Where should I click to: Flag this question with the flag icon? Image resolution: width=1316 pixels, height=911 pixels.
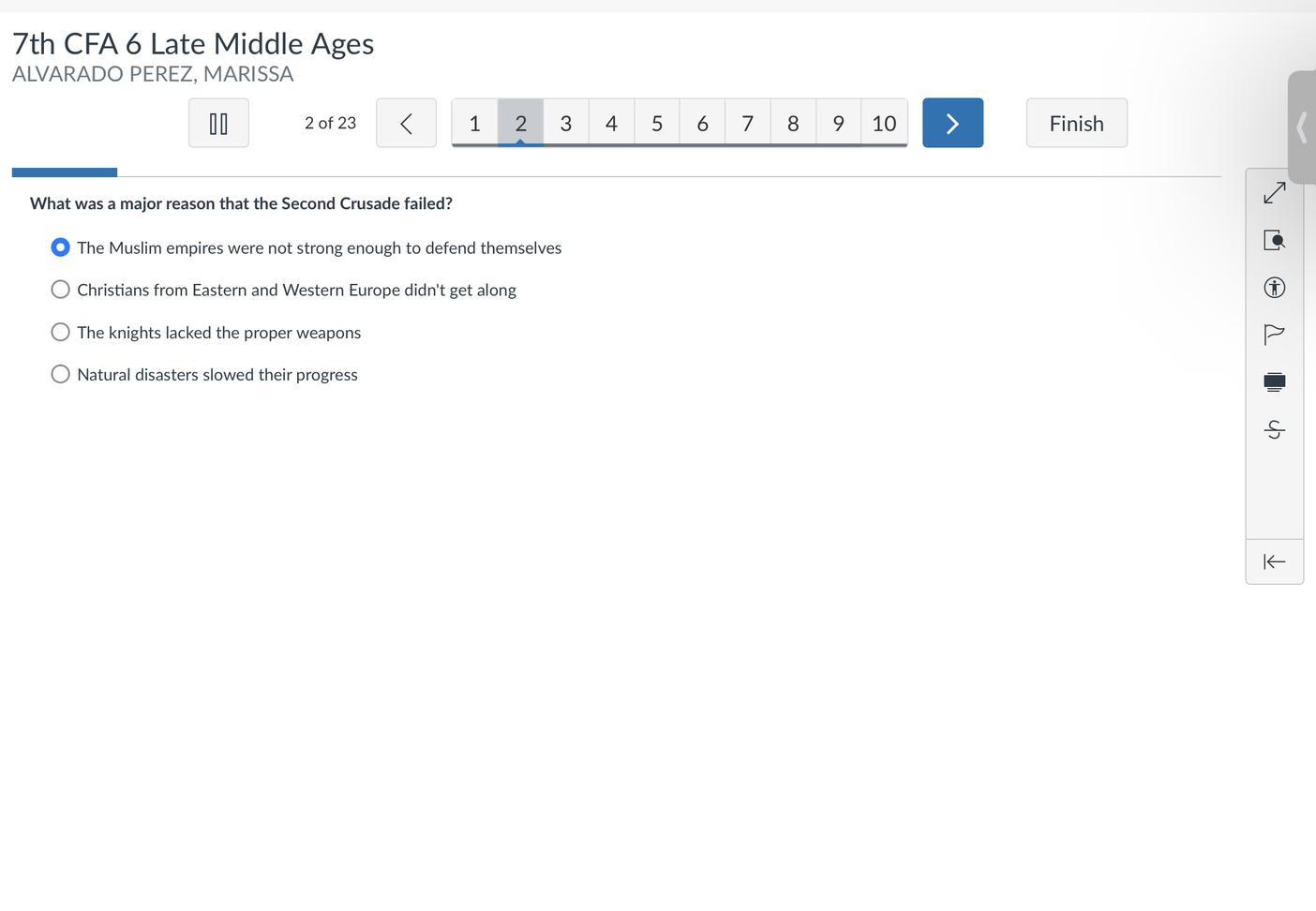click(1274, 335)
